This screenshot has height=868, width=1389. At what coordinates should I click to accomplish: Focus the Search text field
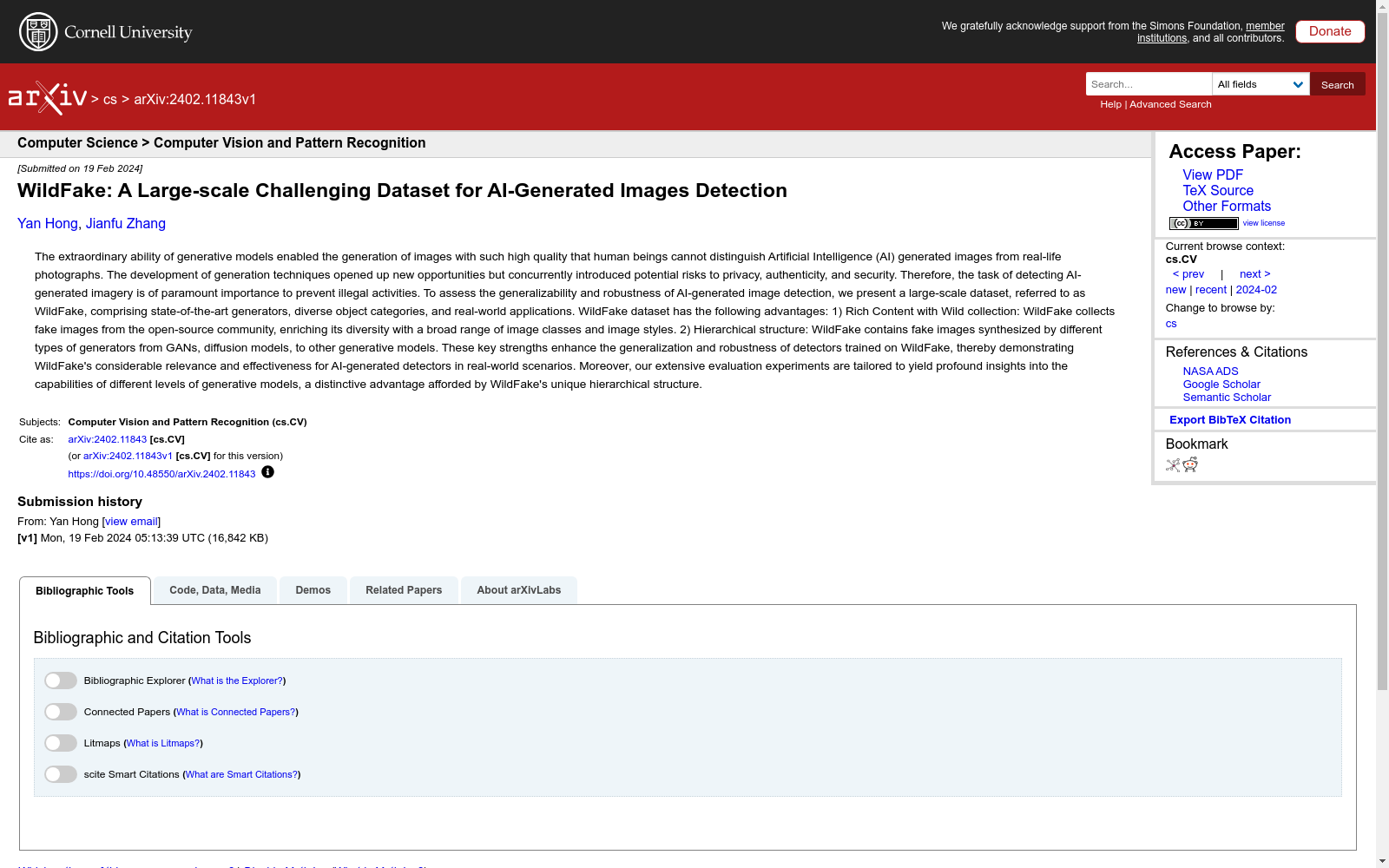point(1149,84)
